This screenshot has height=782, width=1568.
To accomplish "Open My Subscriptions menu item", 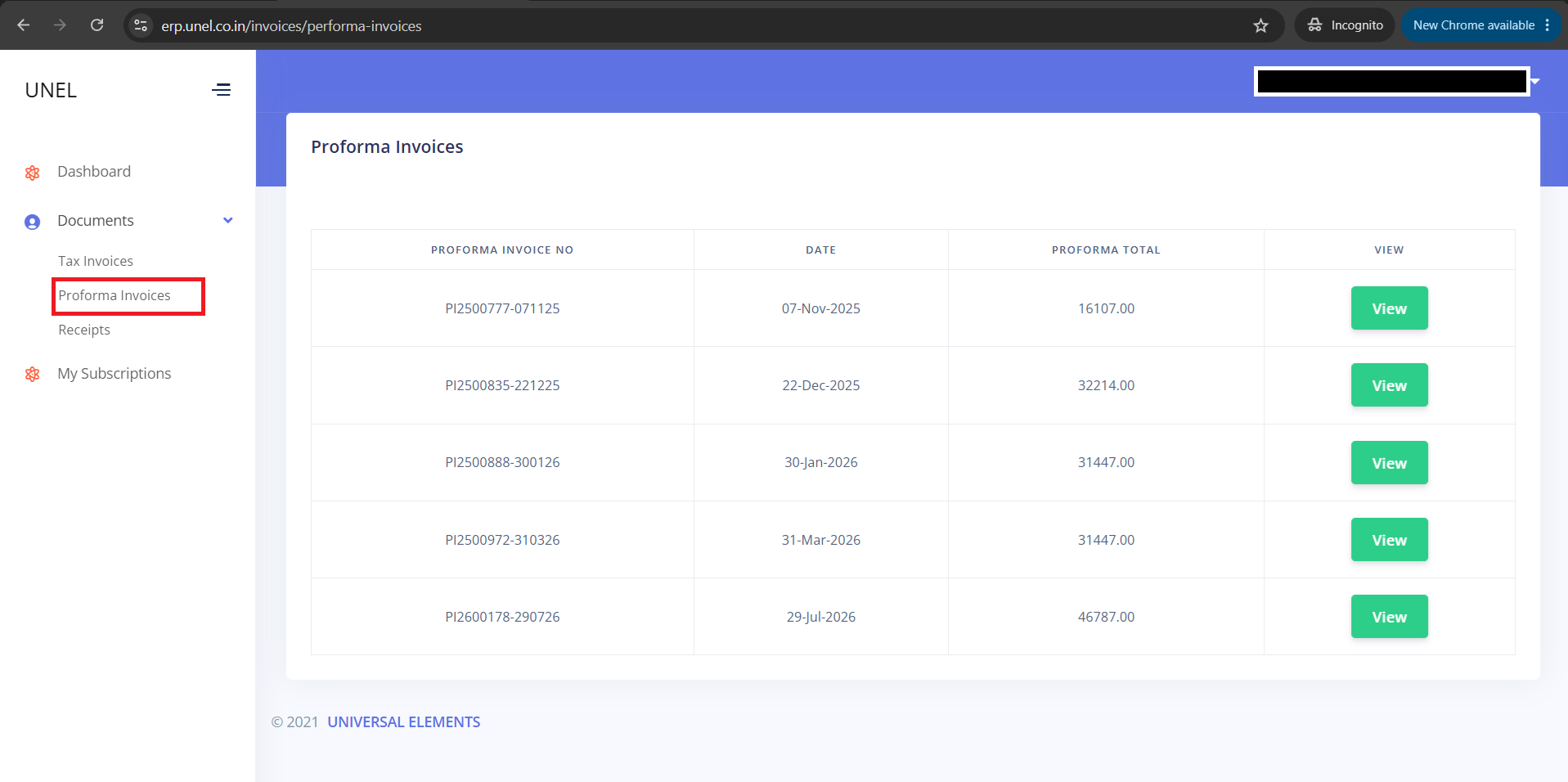I will [x=115, y=373].
